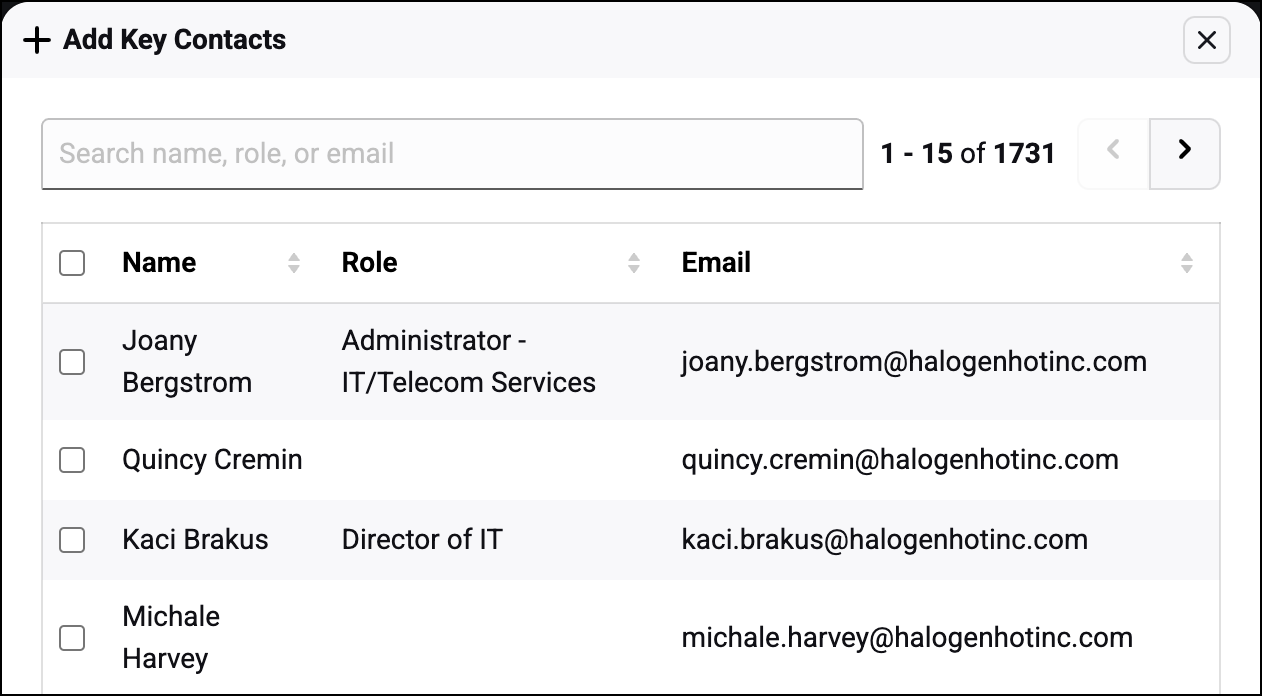
Task: Click the Email column header label
Action: click(x=716, y=263)
